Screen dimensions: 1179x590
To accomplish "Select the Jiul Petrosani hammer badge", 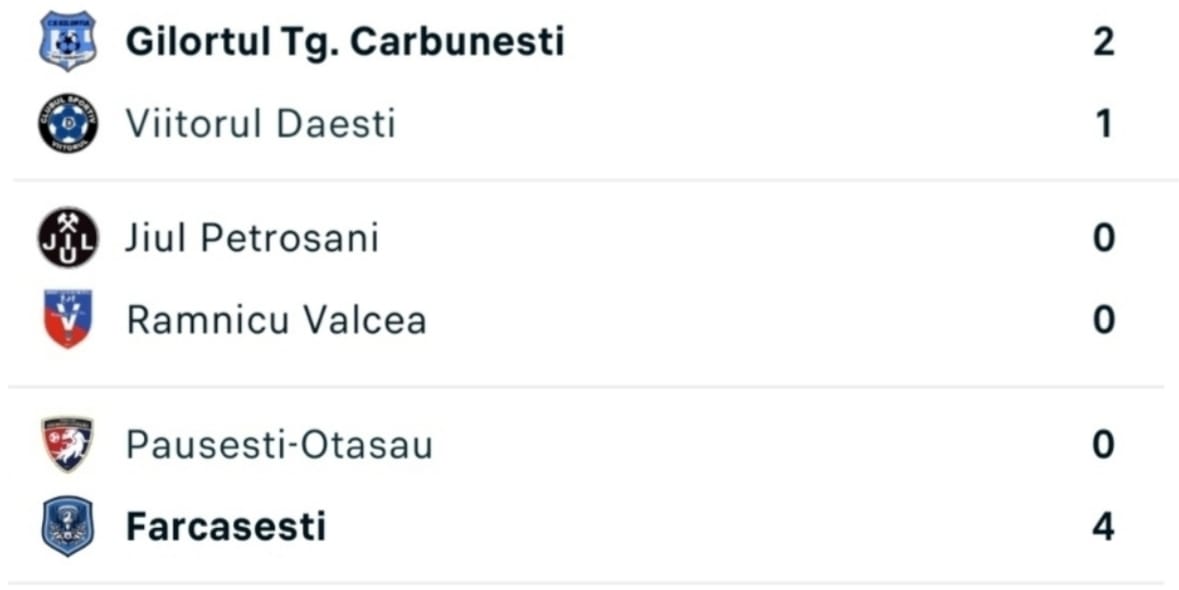I will click(68, 238).
